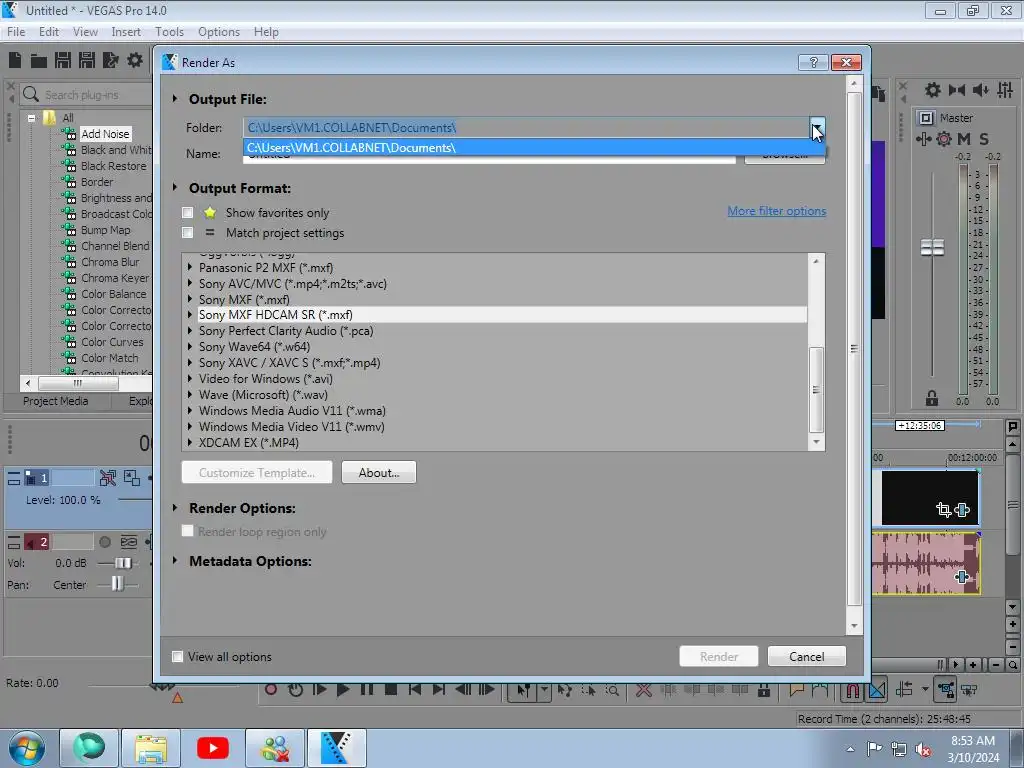Mute the Master bus with M
The width and height of the screenshot is (1024, 768).
pyautogui.click(x=963, y=138)
